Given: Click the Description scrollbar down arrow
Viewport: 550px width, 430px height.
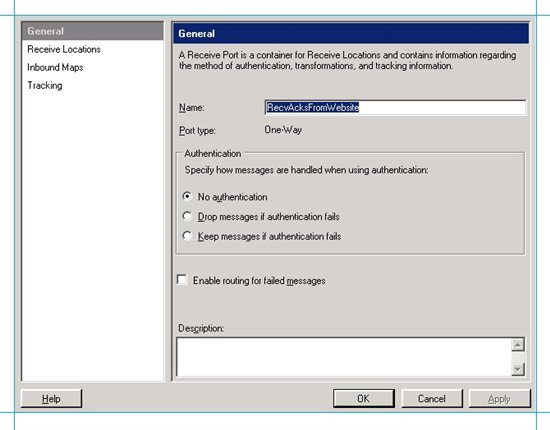Looking at the screenshot, I should tap(518, 369).
